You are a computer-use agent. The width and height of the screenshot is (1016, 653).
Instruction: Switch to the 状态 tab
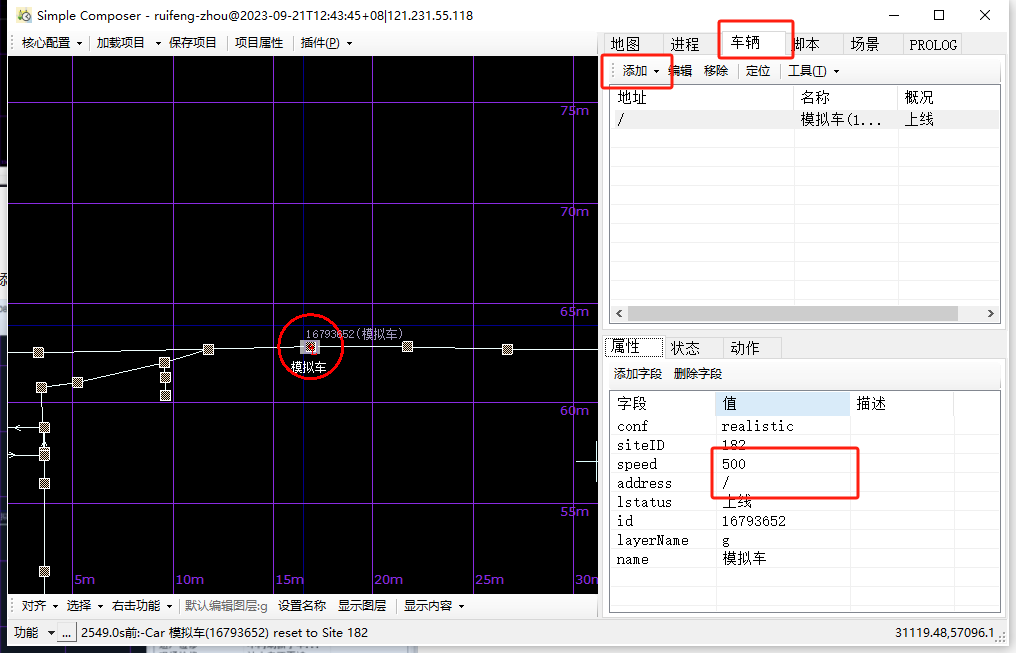[x=685, y=348]
